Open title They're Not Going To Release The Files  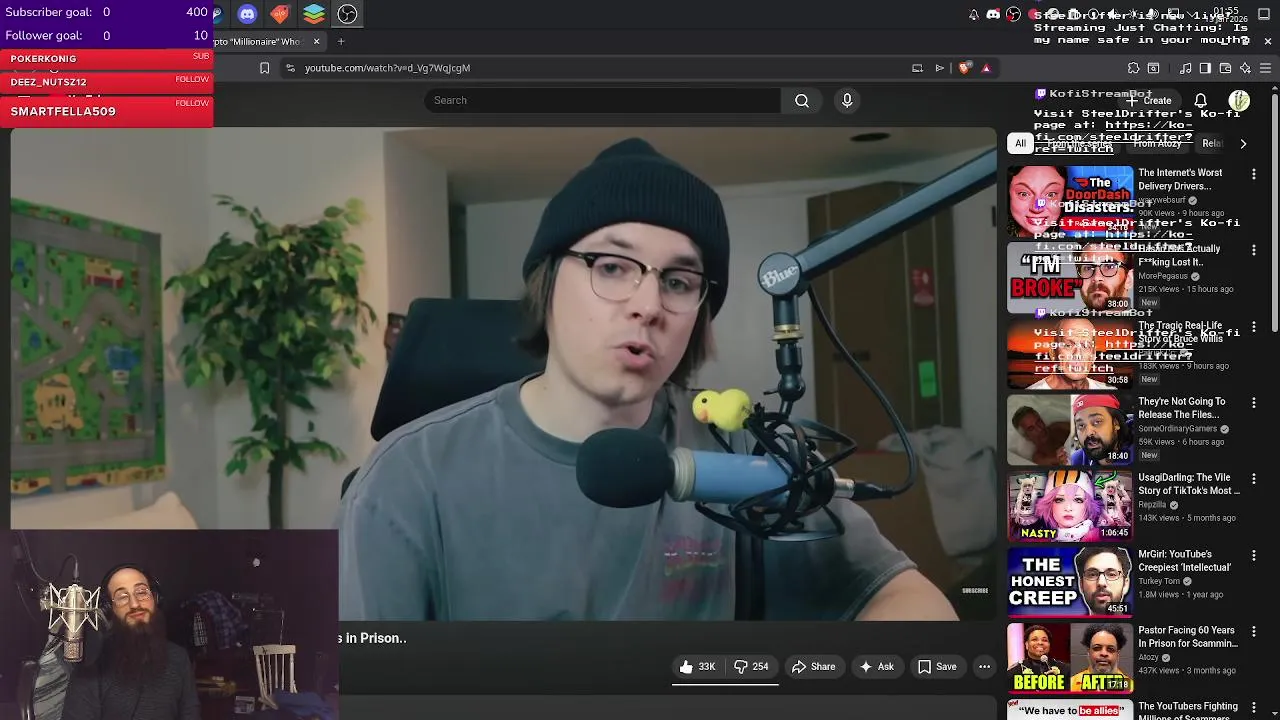(1182, 408)
